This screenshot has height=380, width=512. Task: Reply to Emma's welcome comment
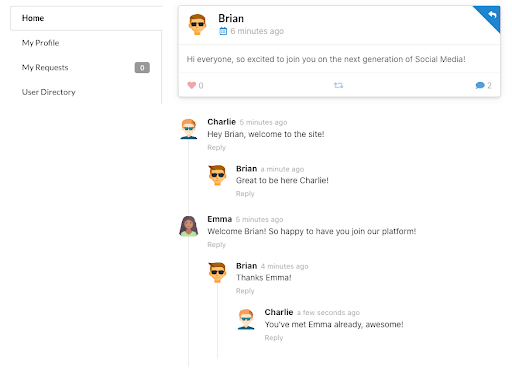(x=216, y=245)
